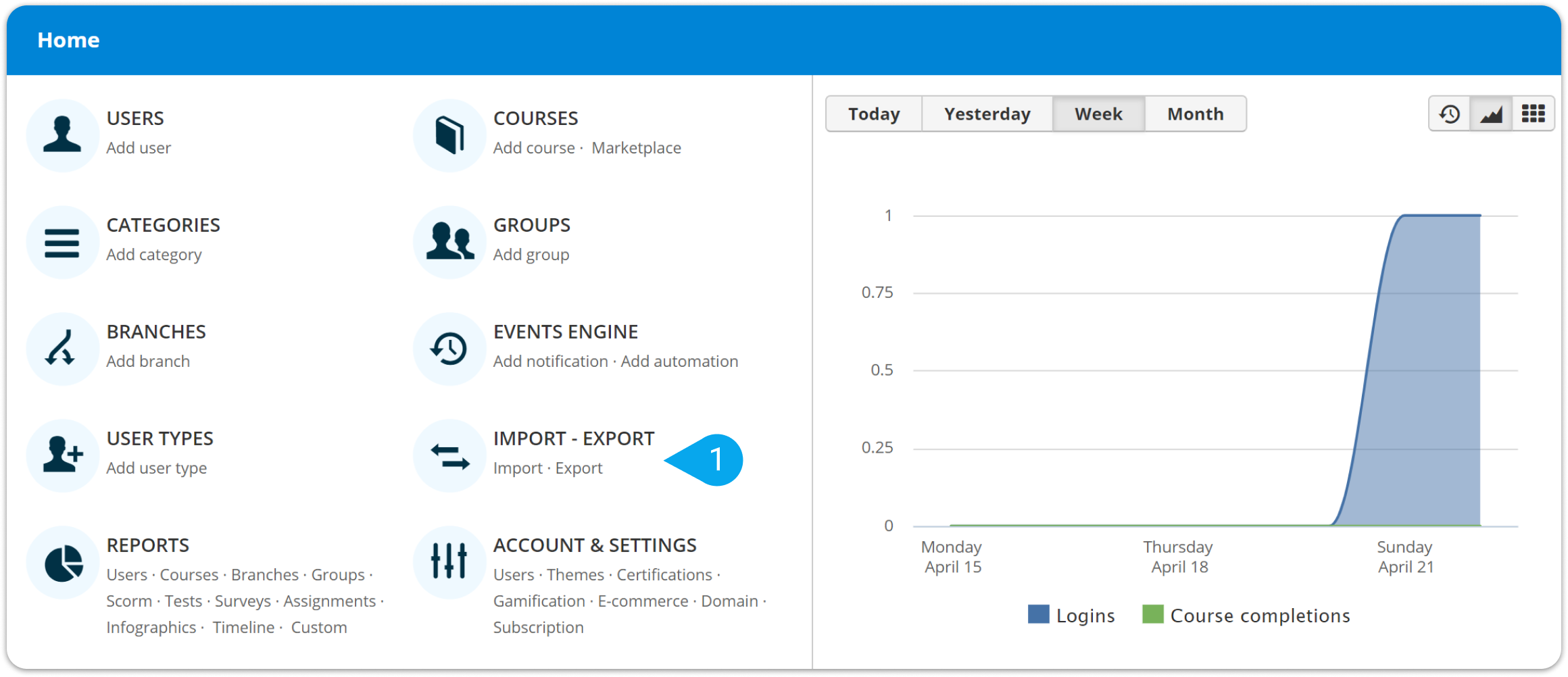This screenshot has width=1568, height=677.
Task: Click Add category link
Action: click(154, 255)
